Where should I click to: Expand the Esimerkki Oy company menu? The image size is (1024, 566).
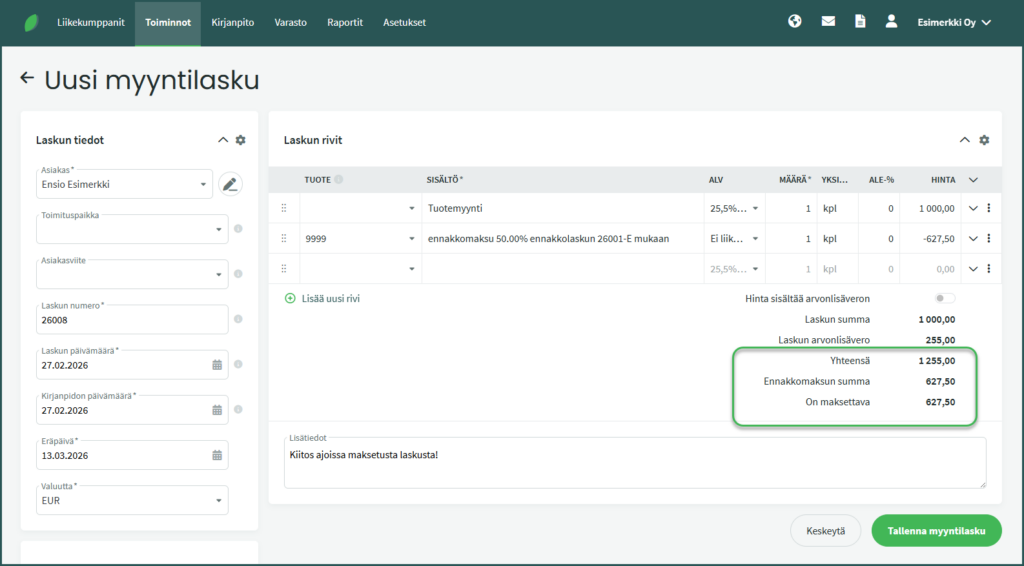tap(954, 22)
